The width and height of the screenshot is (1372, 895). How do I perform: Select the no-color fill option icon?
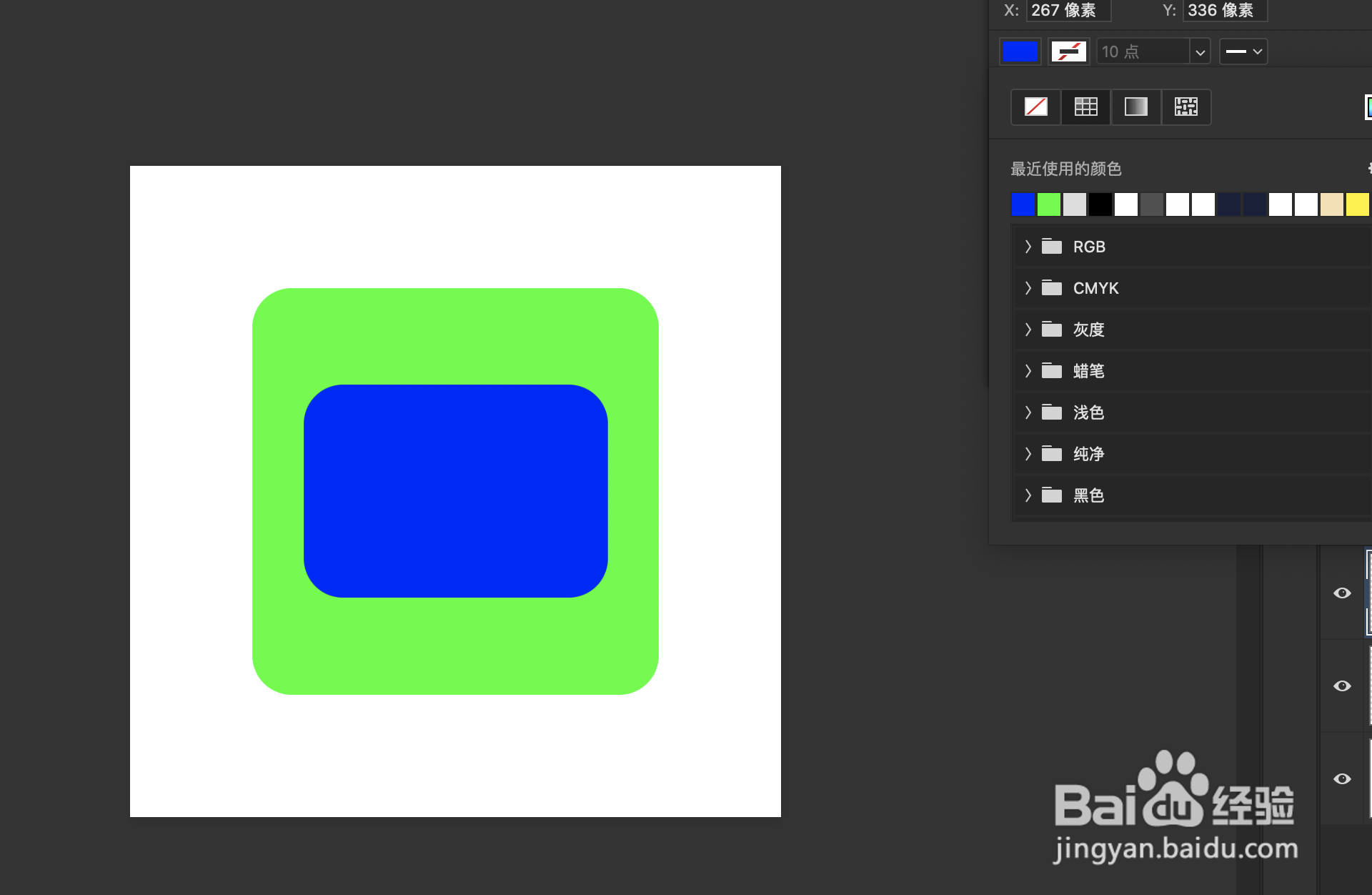(1035, 107)
